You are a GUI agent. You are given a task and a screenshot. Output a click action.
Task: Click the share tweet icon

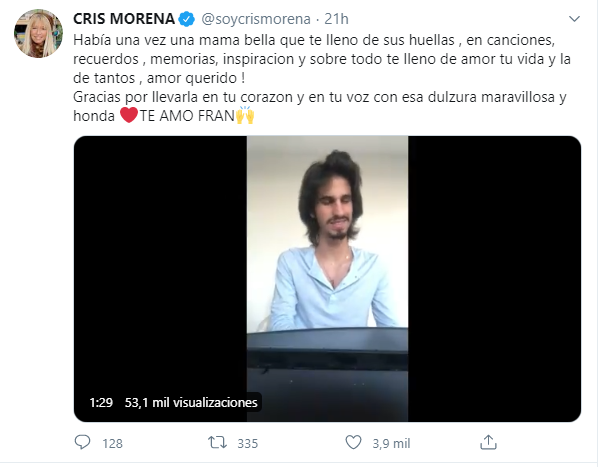[488, 442]
